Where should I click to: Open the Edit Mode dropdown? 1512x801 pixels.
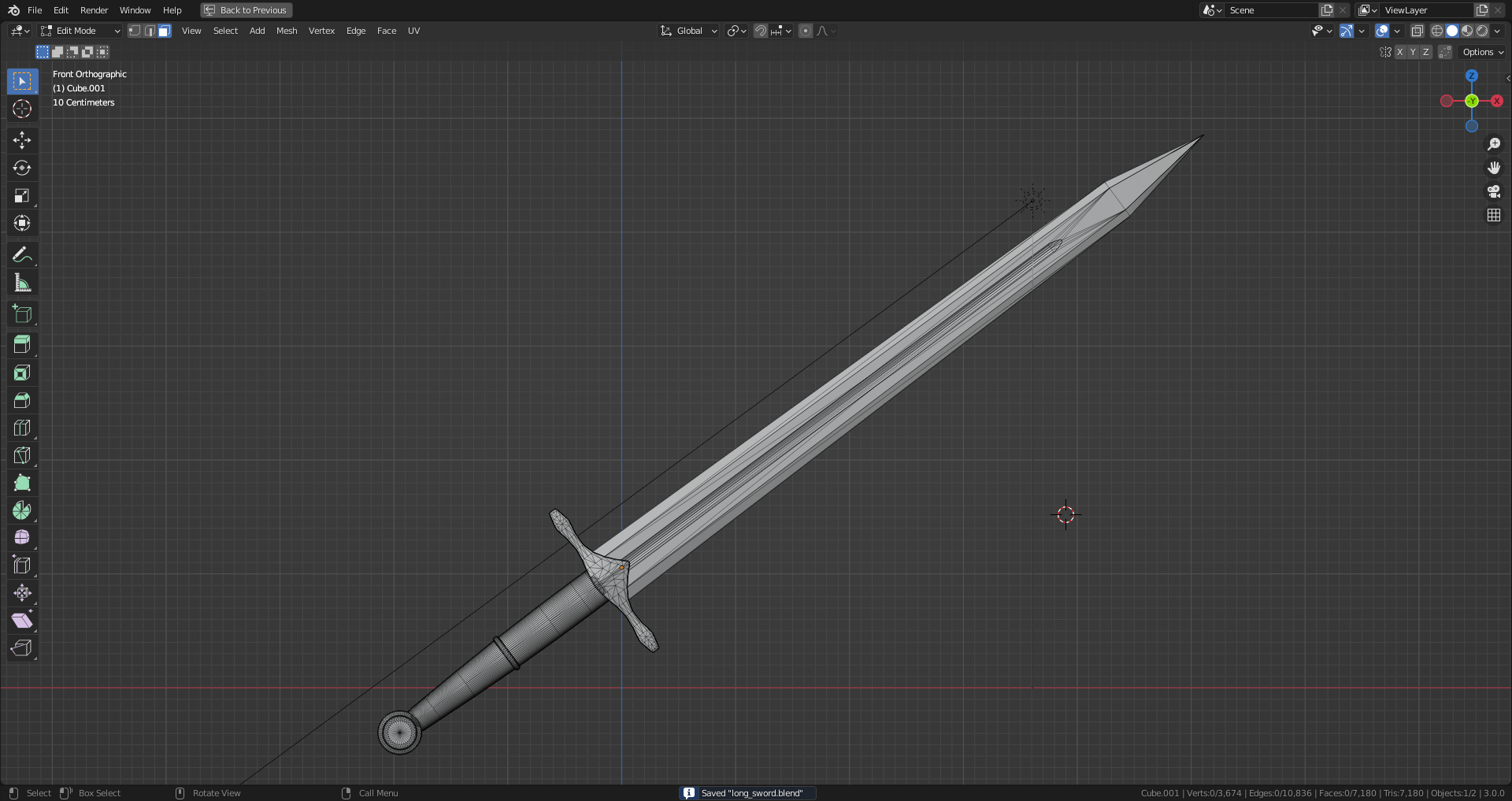click(80, 31)
